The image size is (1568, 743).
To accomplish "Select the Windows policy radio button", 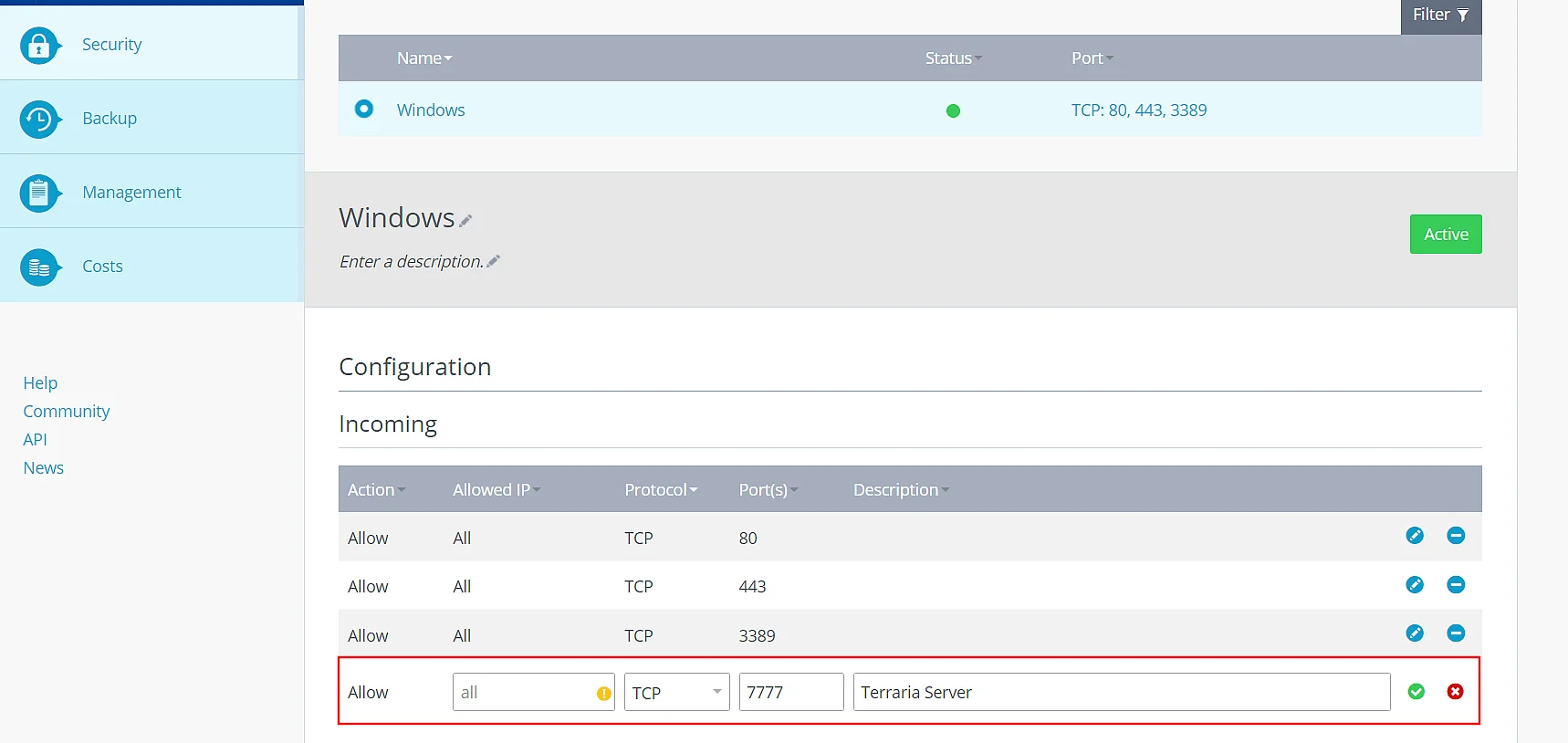I will point(364,109).
